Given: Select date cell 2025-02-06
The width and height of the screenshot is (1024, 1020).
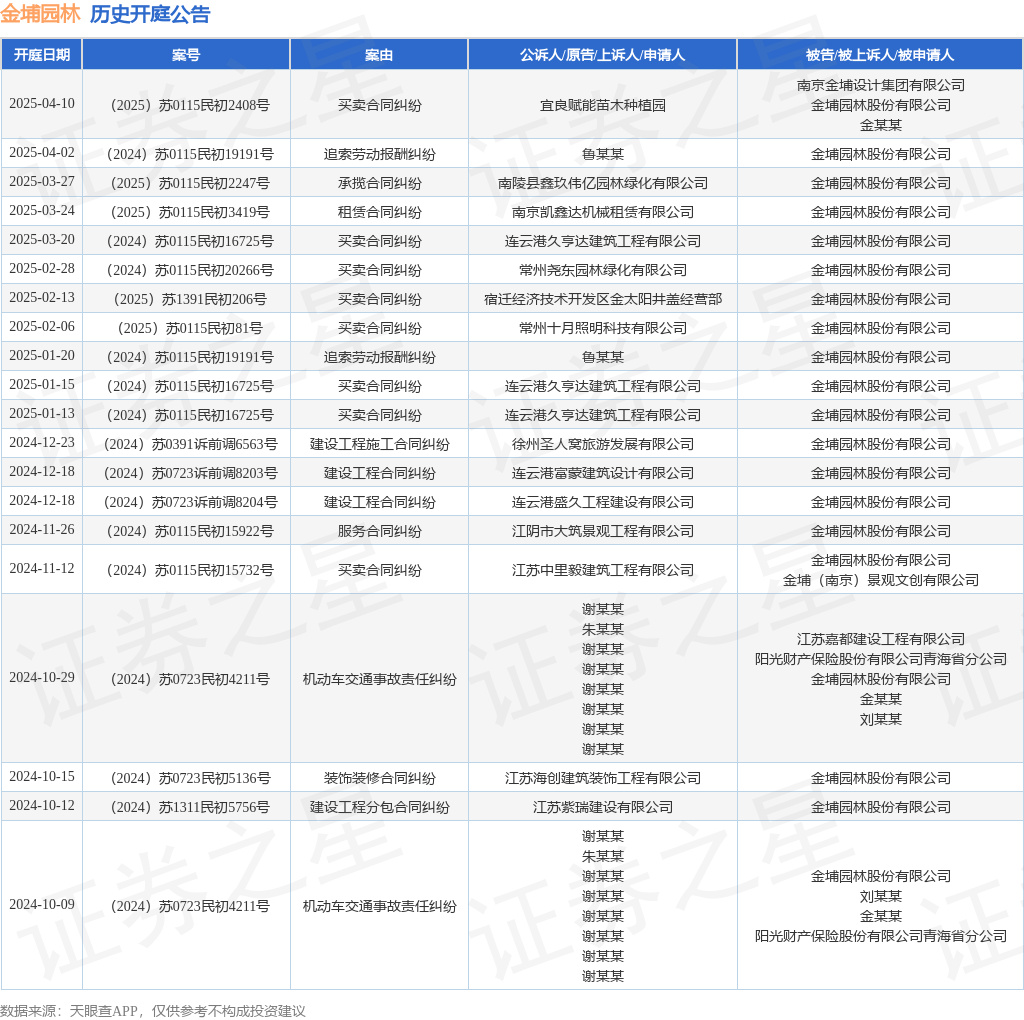Looking at the screenshot, I should 42,326.
